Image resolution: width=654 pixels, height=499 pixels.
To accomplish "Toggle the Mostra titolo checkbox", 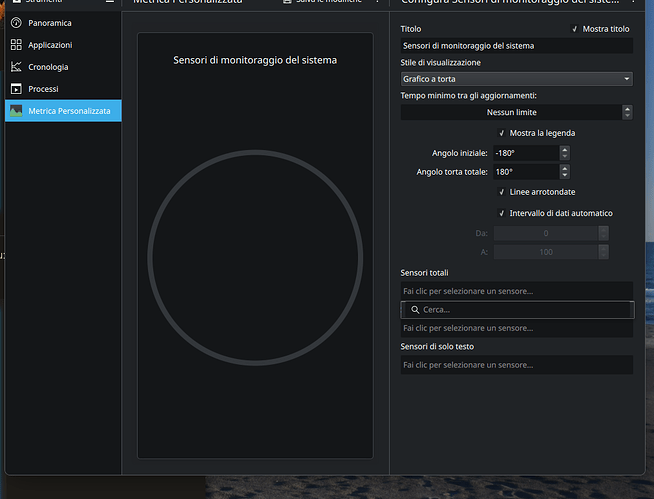I will (575, 29).
